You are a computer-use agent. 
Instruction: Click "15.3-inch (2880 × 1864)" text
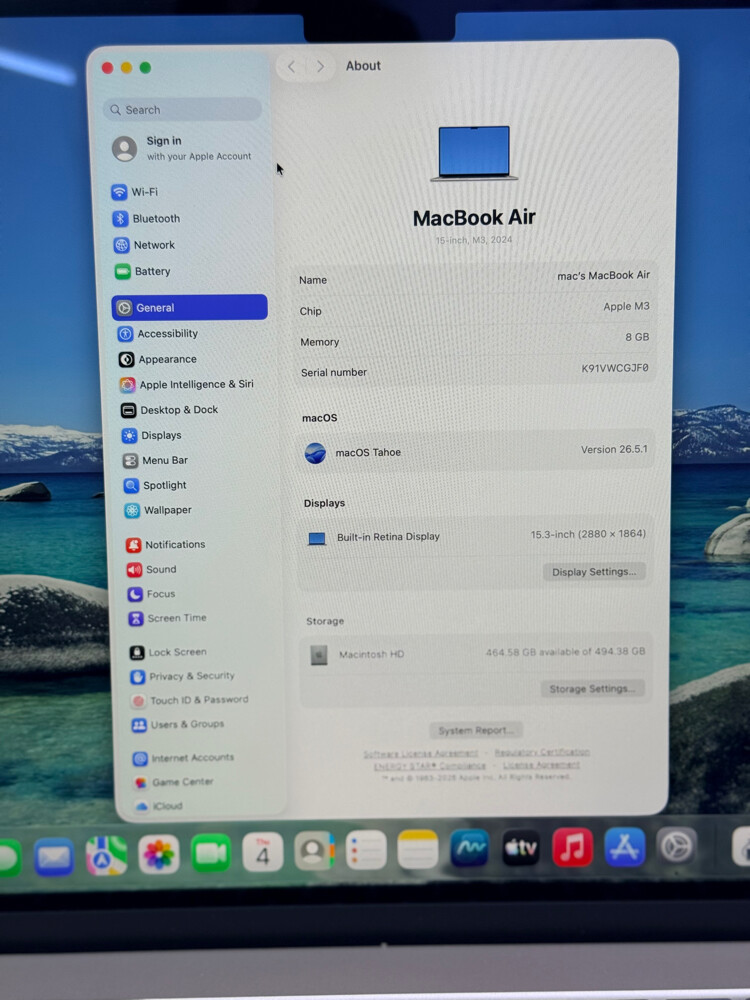[588, 534]
